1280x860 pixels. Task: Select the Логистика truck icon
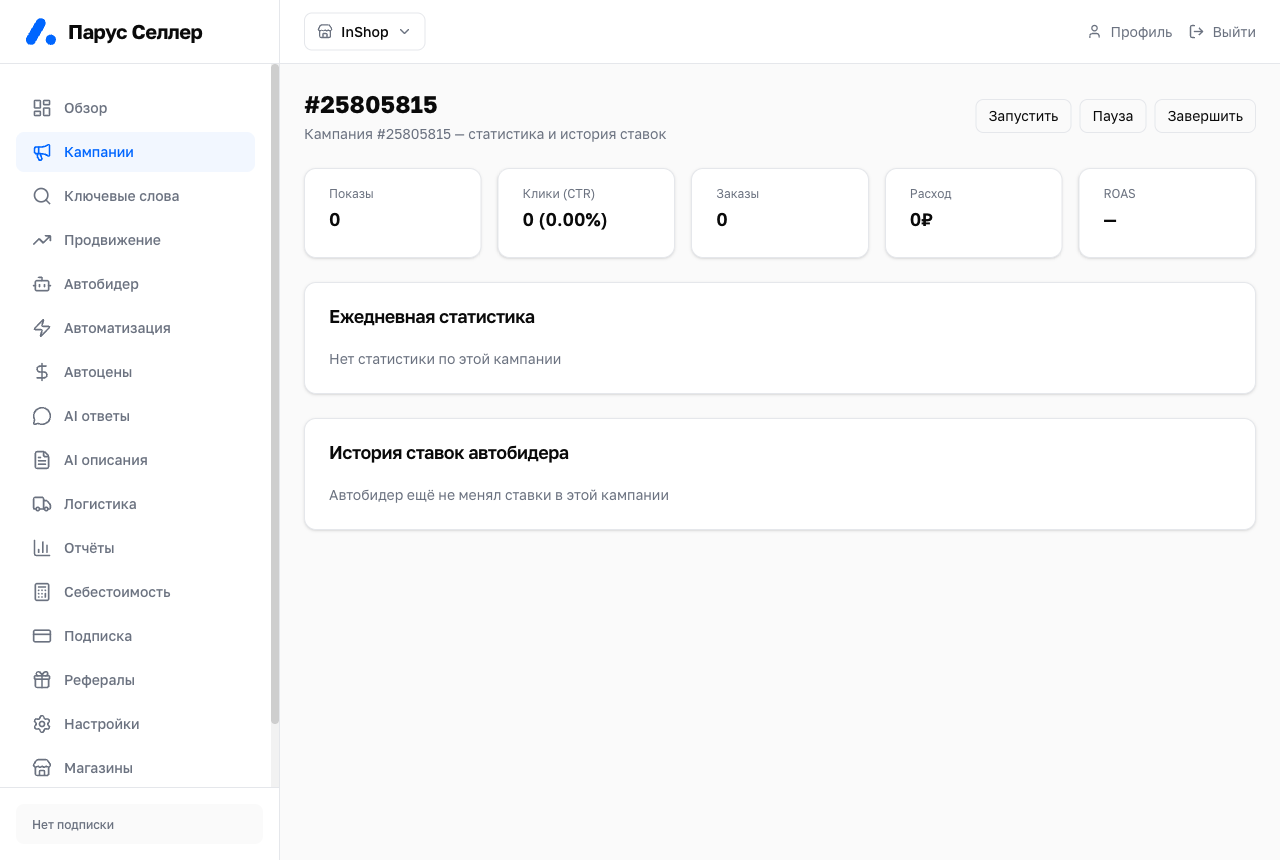coord(42,504)
